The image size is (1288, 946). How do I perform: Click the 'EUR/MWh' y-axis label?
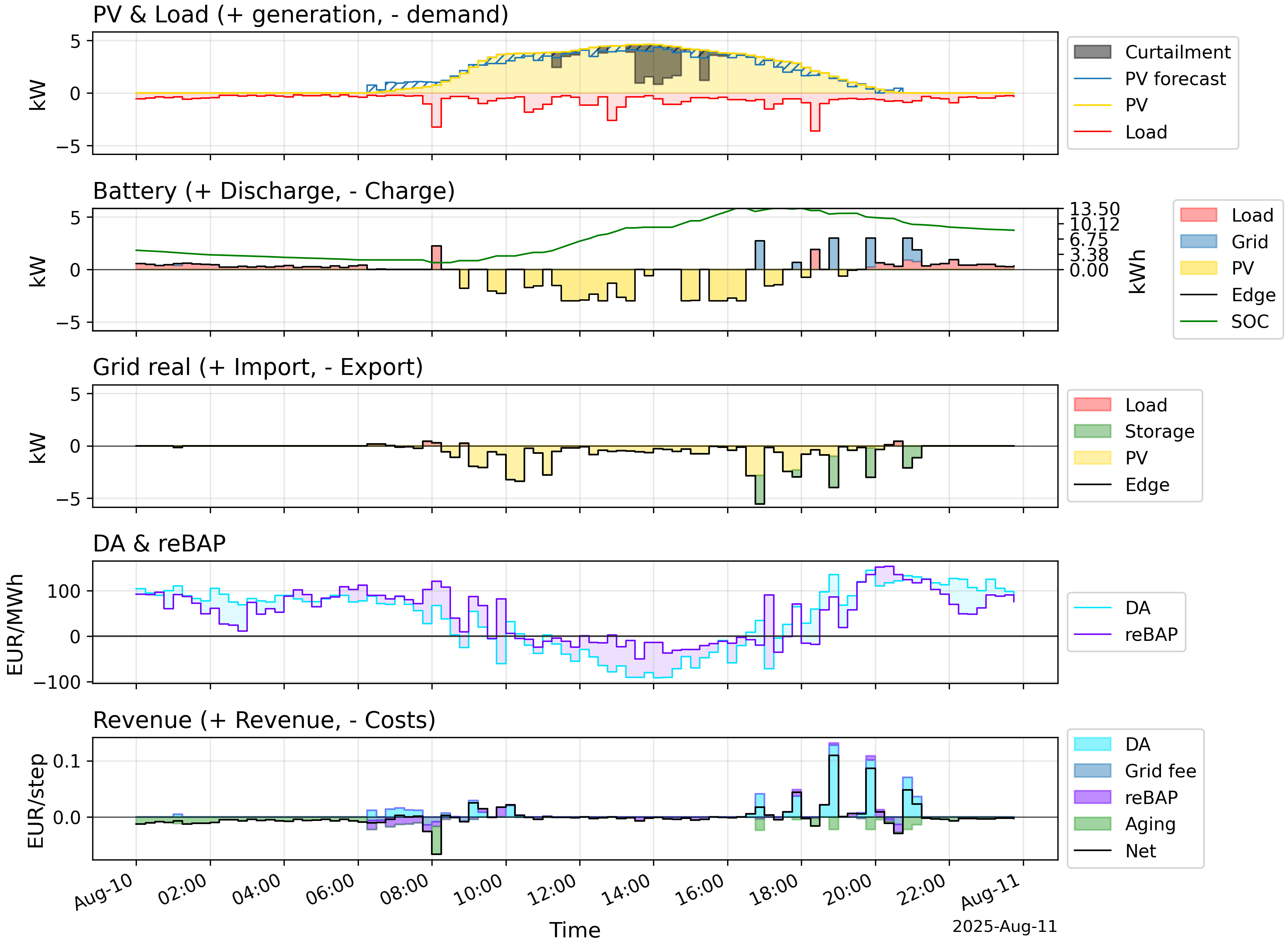point(15,624)
